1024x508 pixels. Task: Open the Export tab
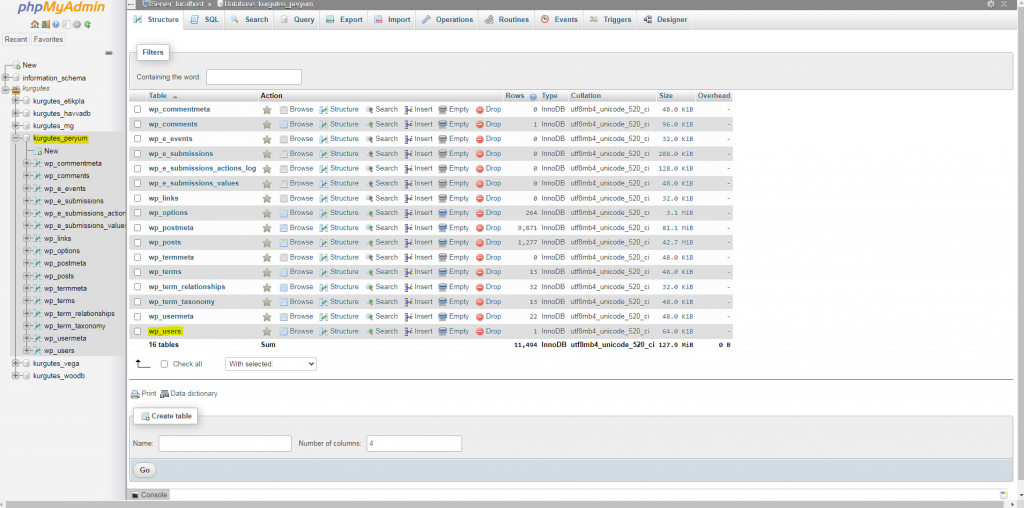pyautogui.click(x=344, y=20)
